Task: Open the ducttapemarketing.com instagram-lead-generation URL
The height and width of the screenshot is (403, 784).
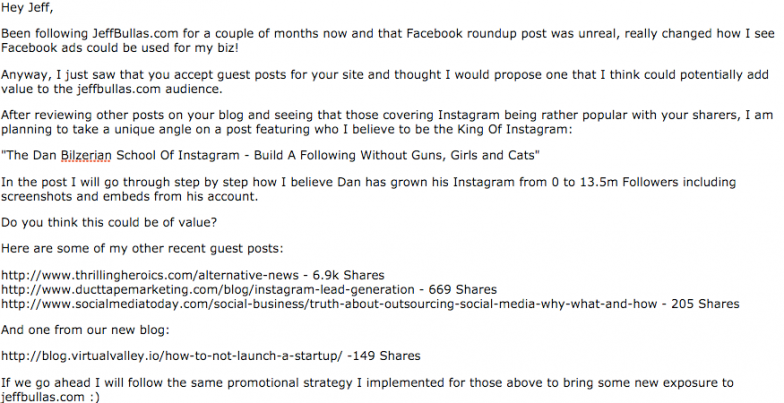Action: (208, 290)
